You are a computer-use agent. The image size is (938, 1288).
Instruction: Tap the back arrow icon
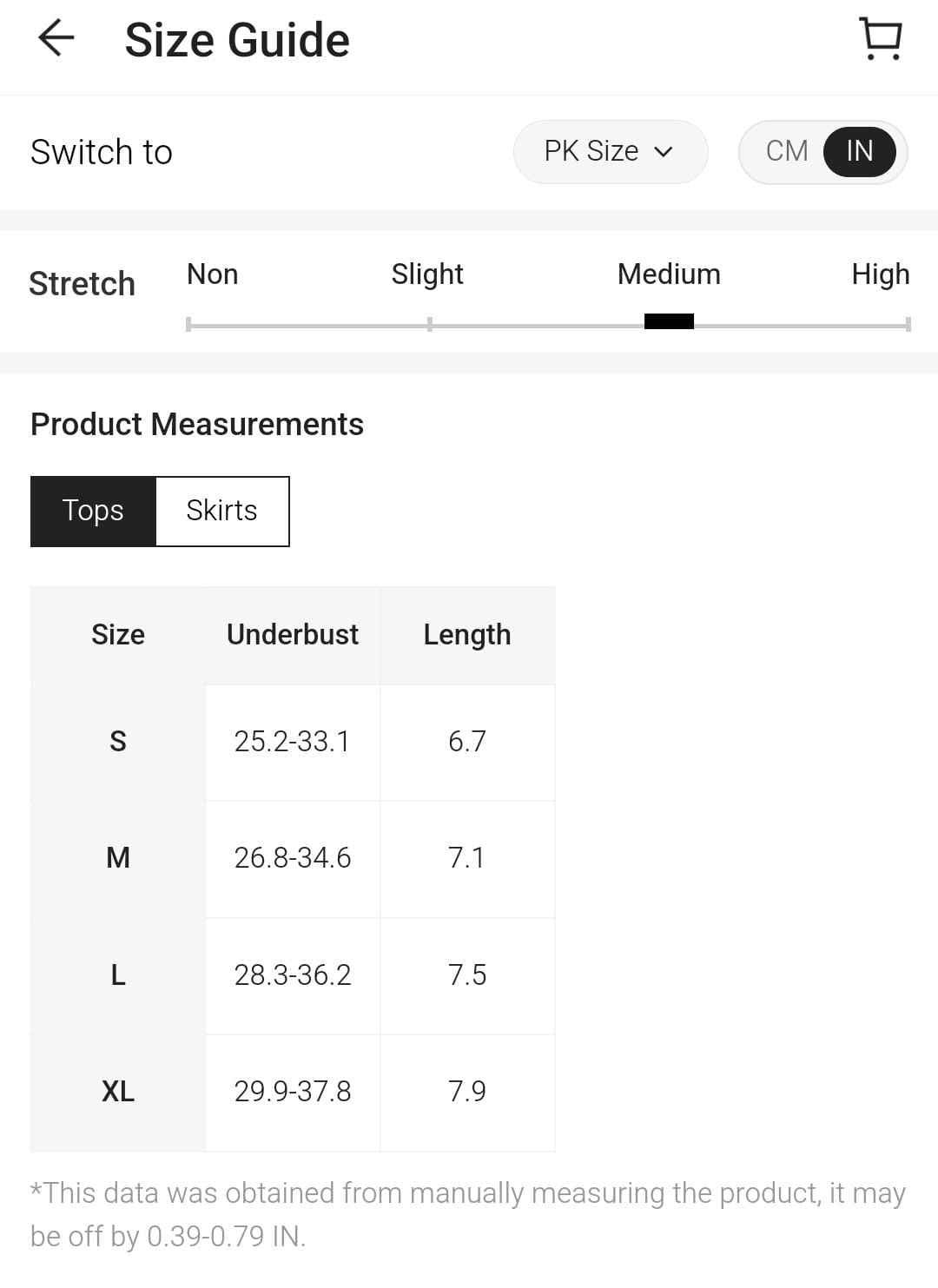point(56,39)
